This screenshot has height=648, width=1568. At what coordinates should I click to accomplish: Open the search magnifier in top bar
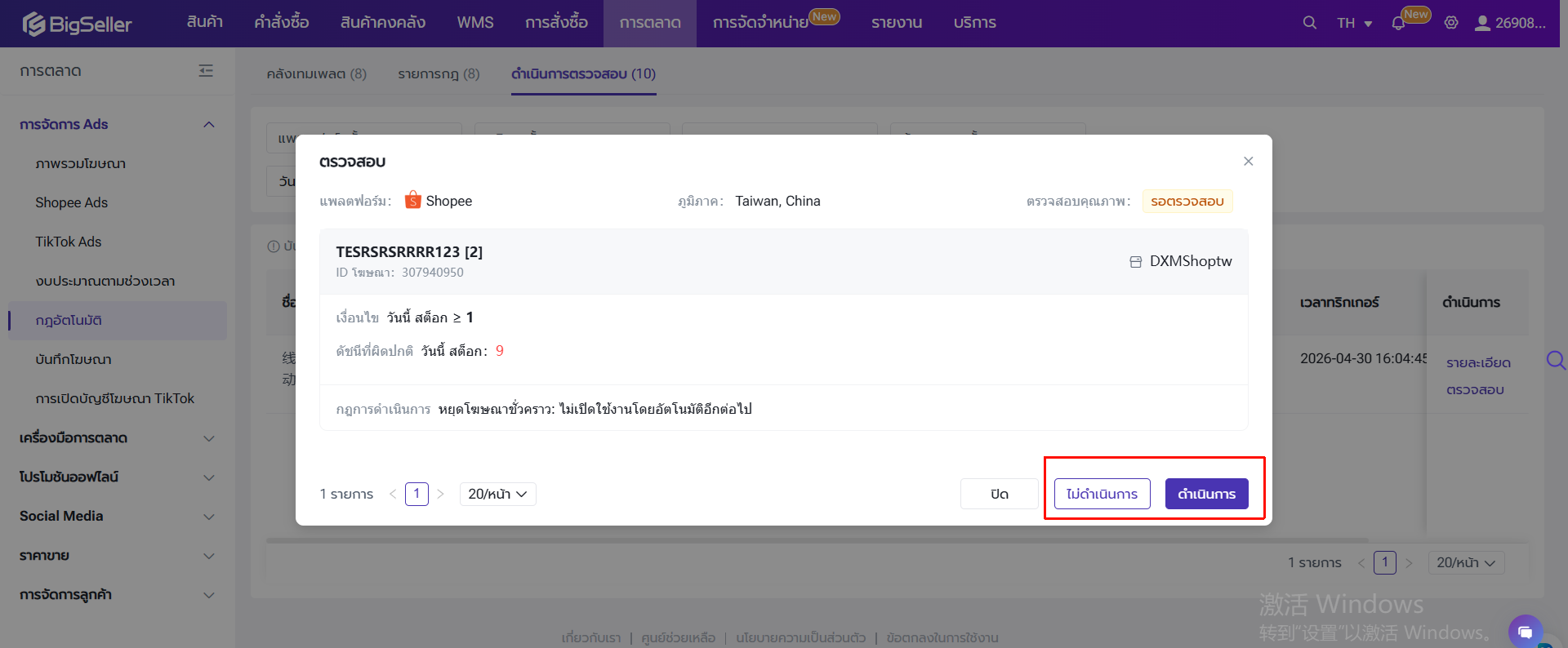point(1309,23)
